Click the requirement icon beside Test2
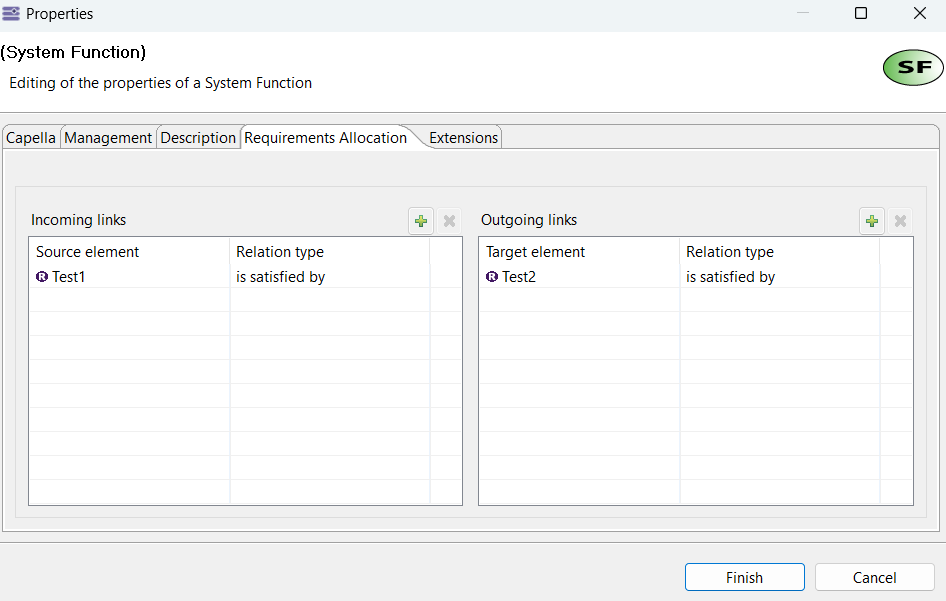946x601 pixels. [x=492, y=277]
